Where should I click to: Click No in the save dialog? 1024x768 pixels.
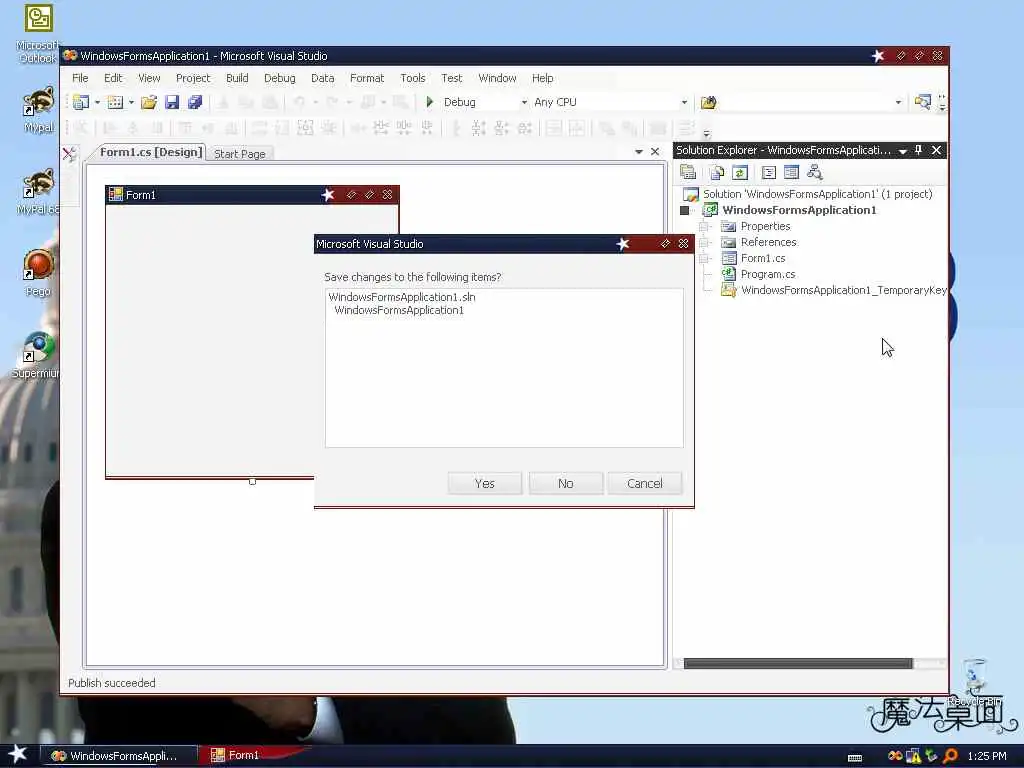[x=566, y=483]
